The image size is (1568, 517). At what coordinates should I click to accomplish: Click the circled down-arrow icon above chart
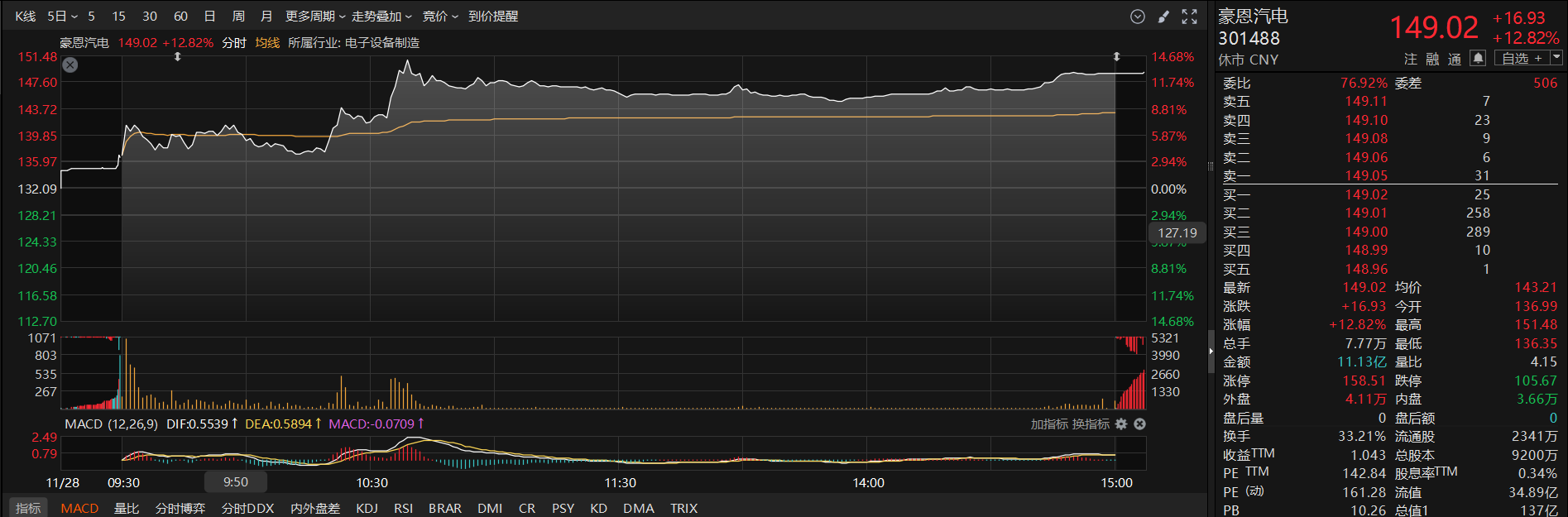(1138, 17)
